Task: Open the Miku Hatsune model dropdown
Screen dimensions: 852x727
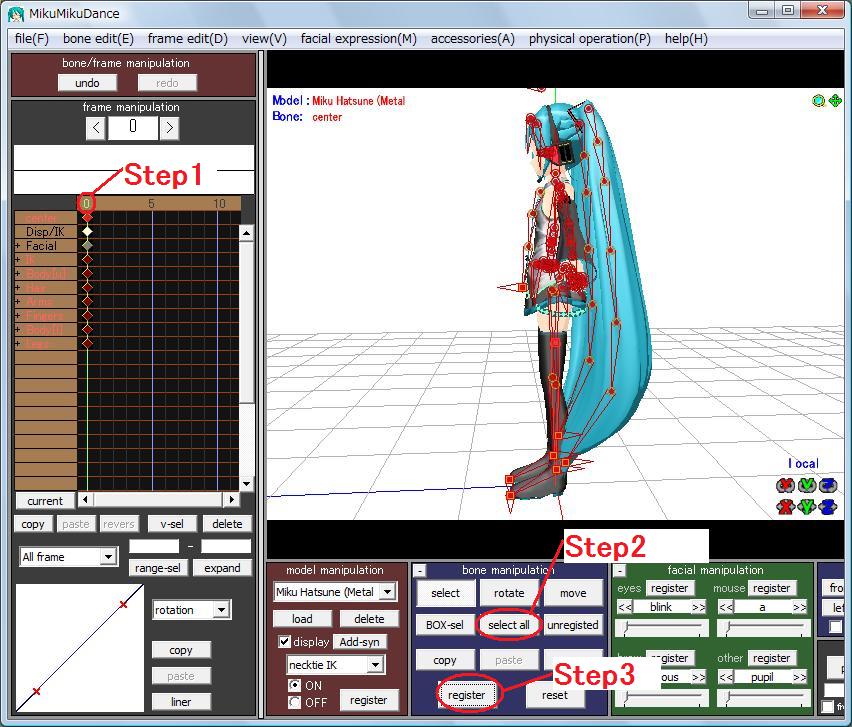Action: 387,592
